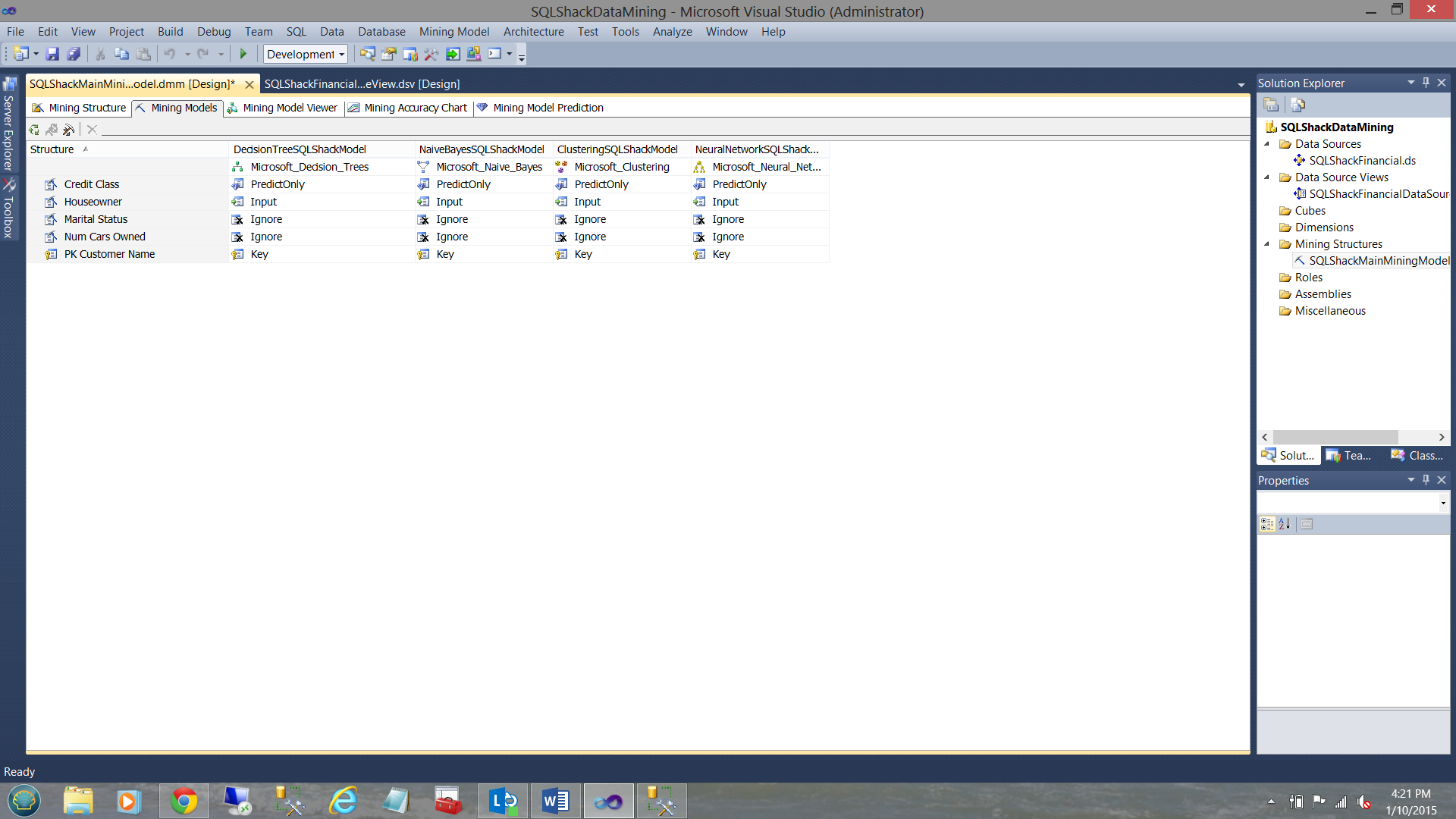Image resolution: width=1456 pixels, height=819 pixels.
Task: Open the Mining Model menu
Action: 453,32
